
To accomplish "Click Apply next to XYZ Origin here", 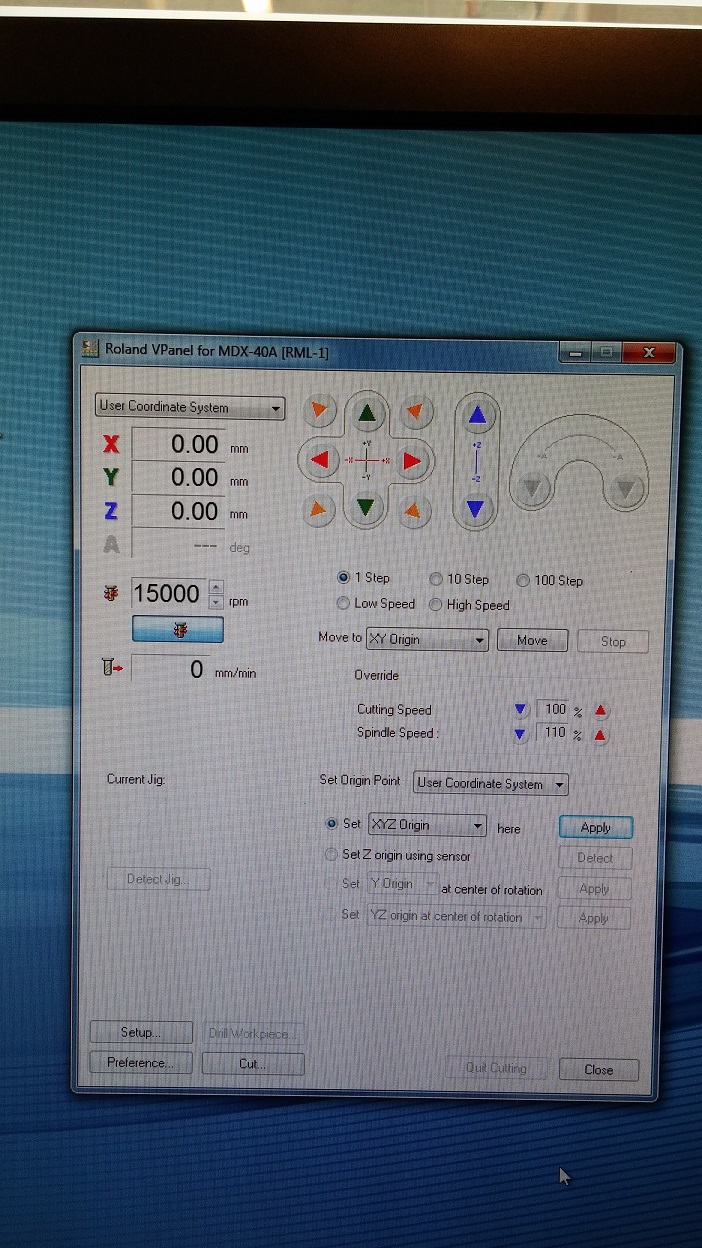I will pos(595,827).
